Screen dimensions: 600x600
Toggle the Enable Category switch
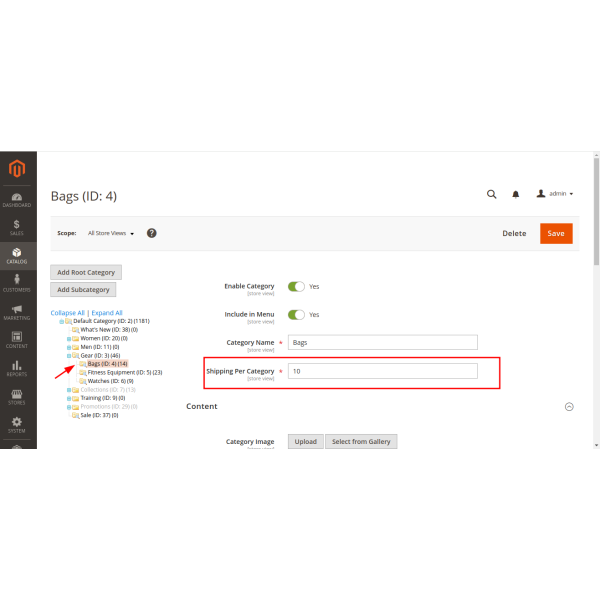pos(296,286)
